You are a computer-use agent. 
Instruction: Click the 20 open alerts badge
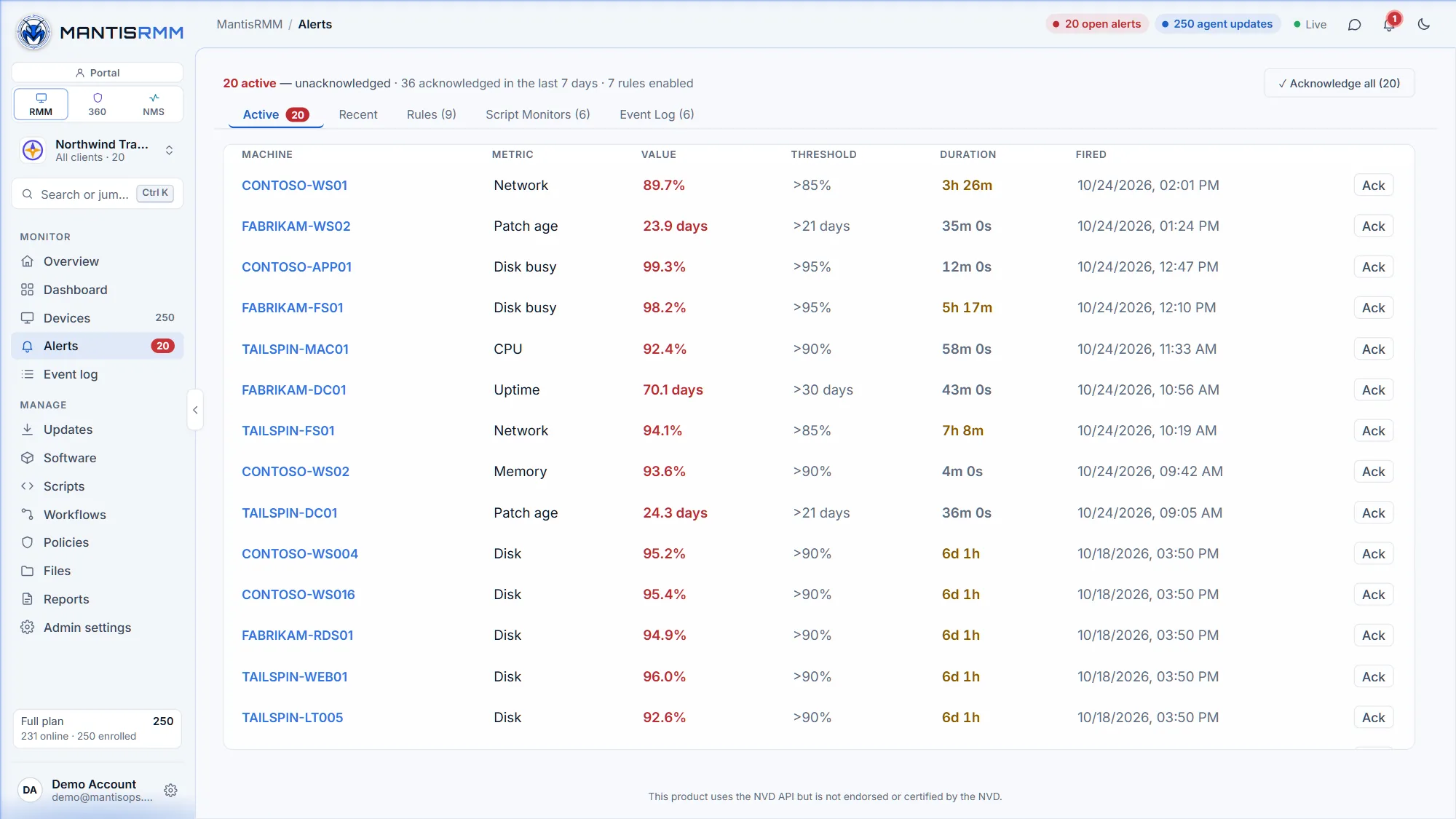pyautogui.click(x=1097, y=24)
